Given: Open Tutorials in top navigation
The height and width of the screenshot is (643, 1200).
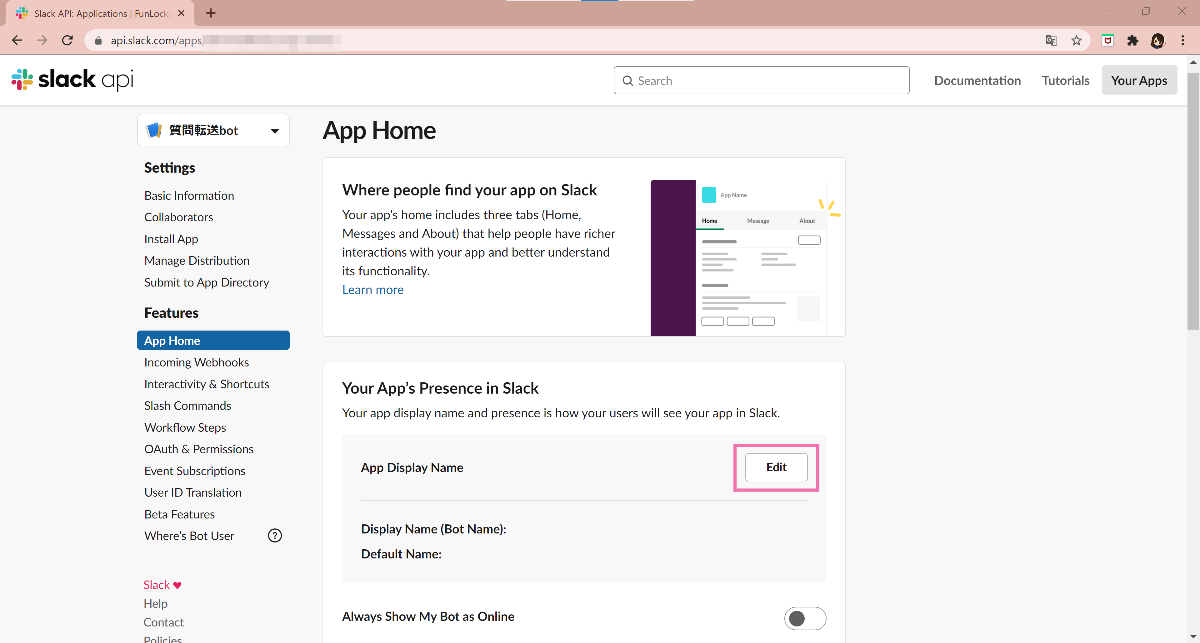Looking at the screenshot, I should tap(1065, 81).
